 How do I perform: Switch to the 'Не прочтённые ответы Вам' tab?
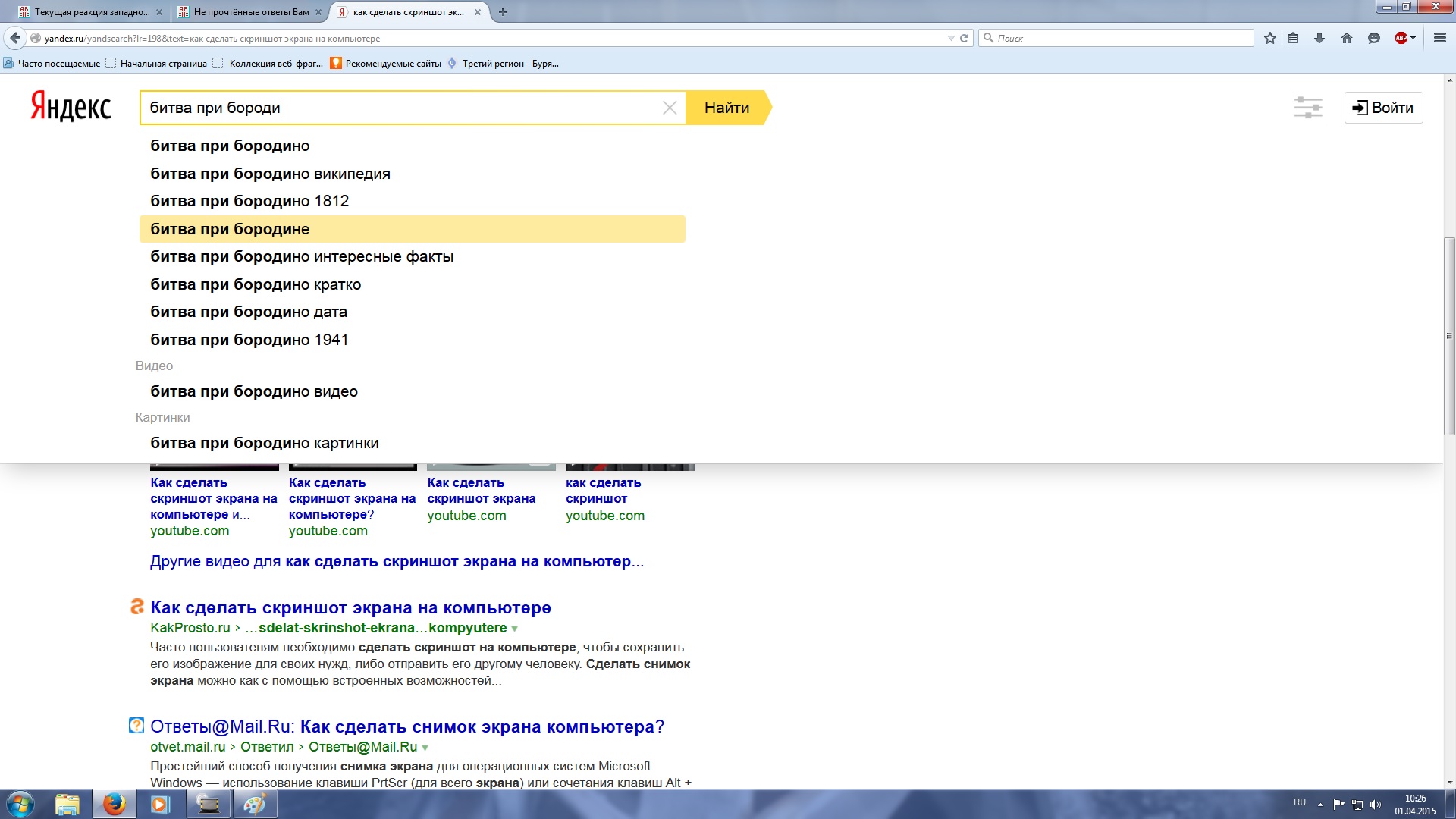tap(249, 12)
